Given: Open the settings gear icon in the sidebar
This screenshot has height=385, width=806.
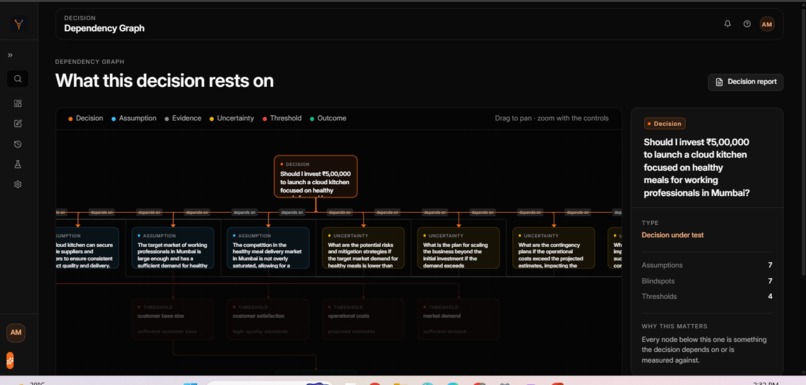Looking at the screenshot, I should [x=17, y=184].
